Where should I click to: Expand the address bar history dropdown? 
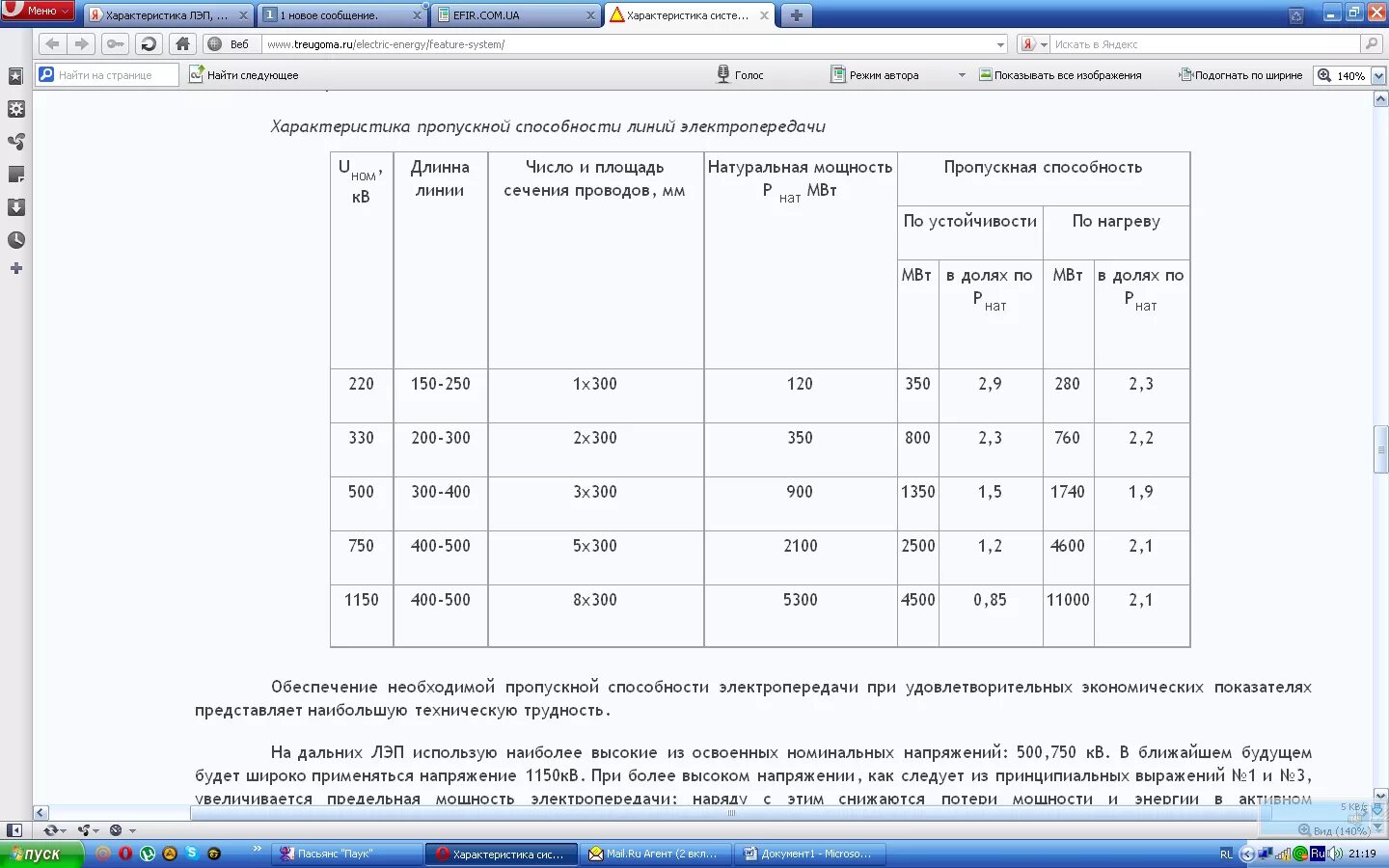click(x=1000, y=44)
